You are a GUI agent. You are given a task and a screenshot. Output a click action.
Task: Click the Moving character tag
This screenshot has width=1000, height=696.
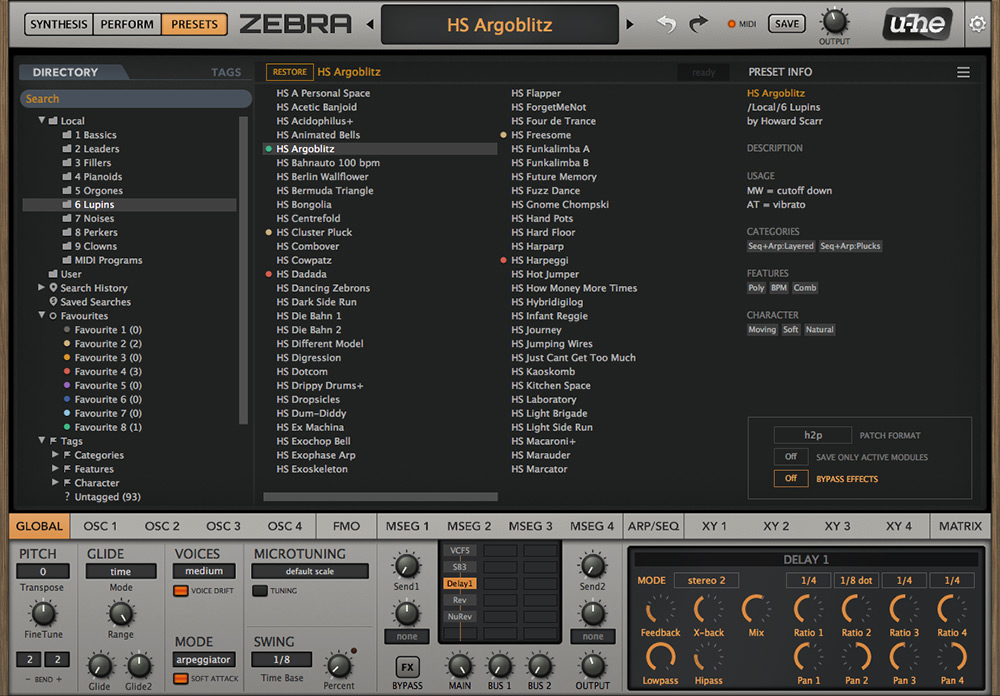tap(762, 330)
